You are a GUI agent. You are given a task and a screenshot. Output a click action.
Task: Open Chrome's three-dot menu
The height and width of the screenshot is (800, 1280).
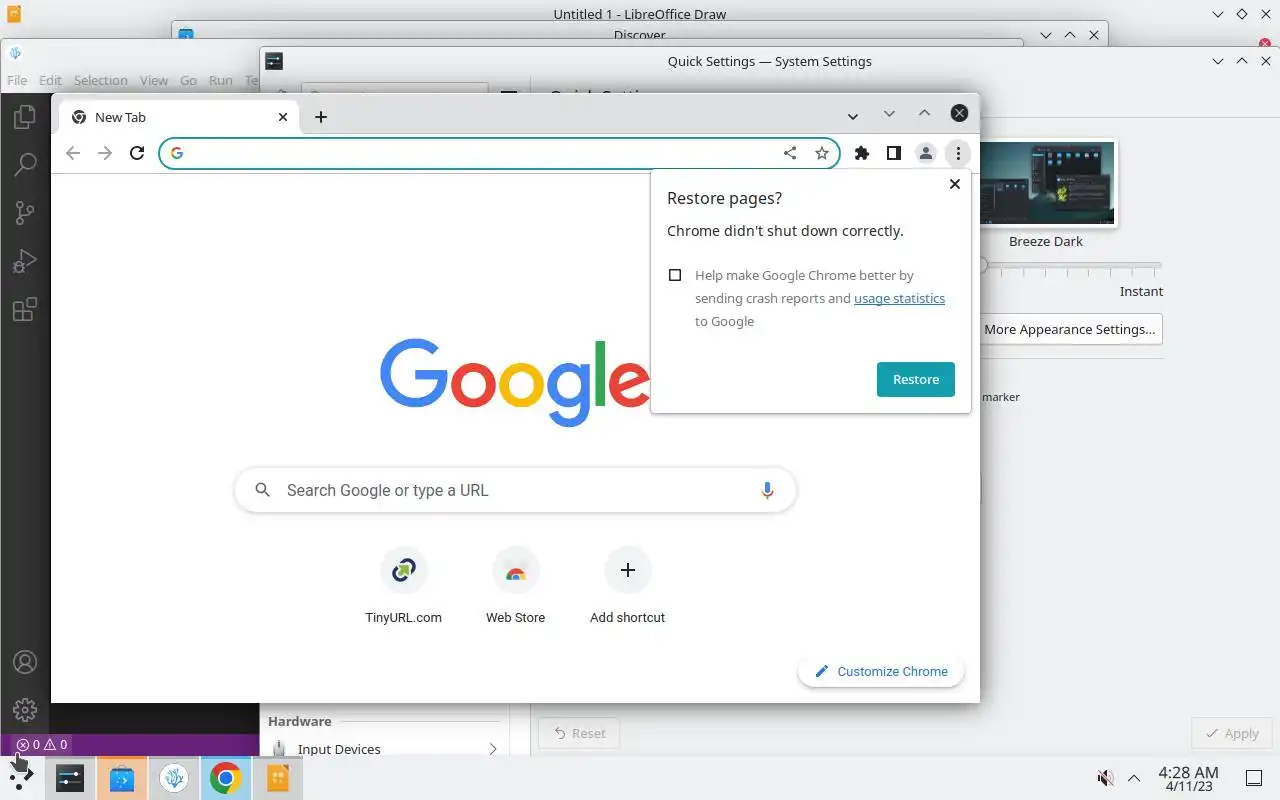[958, 153]
